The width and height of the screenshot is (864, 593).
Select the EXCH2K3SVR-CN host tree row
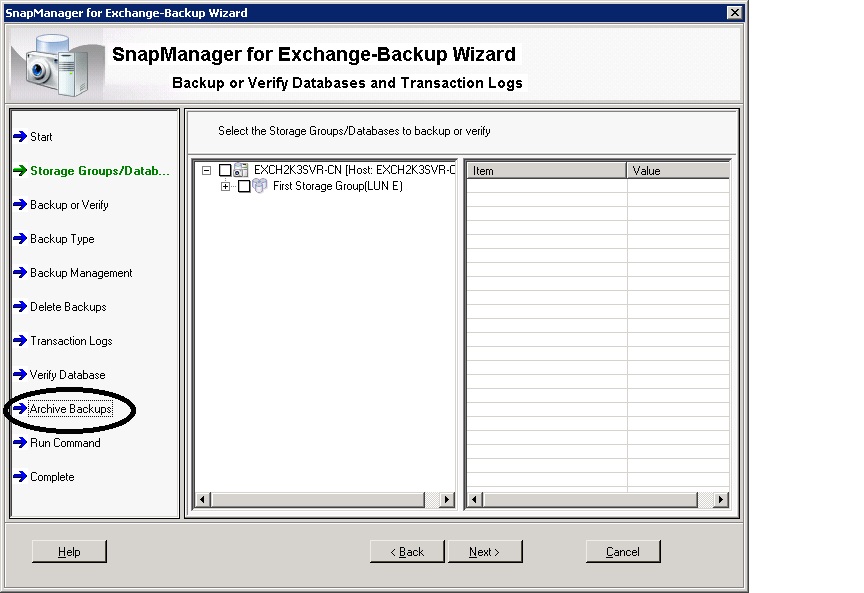tap(354, 170)
